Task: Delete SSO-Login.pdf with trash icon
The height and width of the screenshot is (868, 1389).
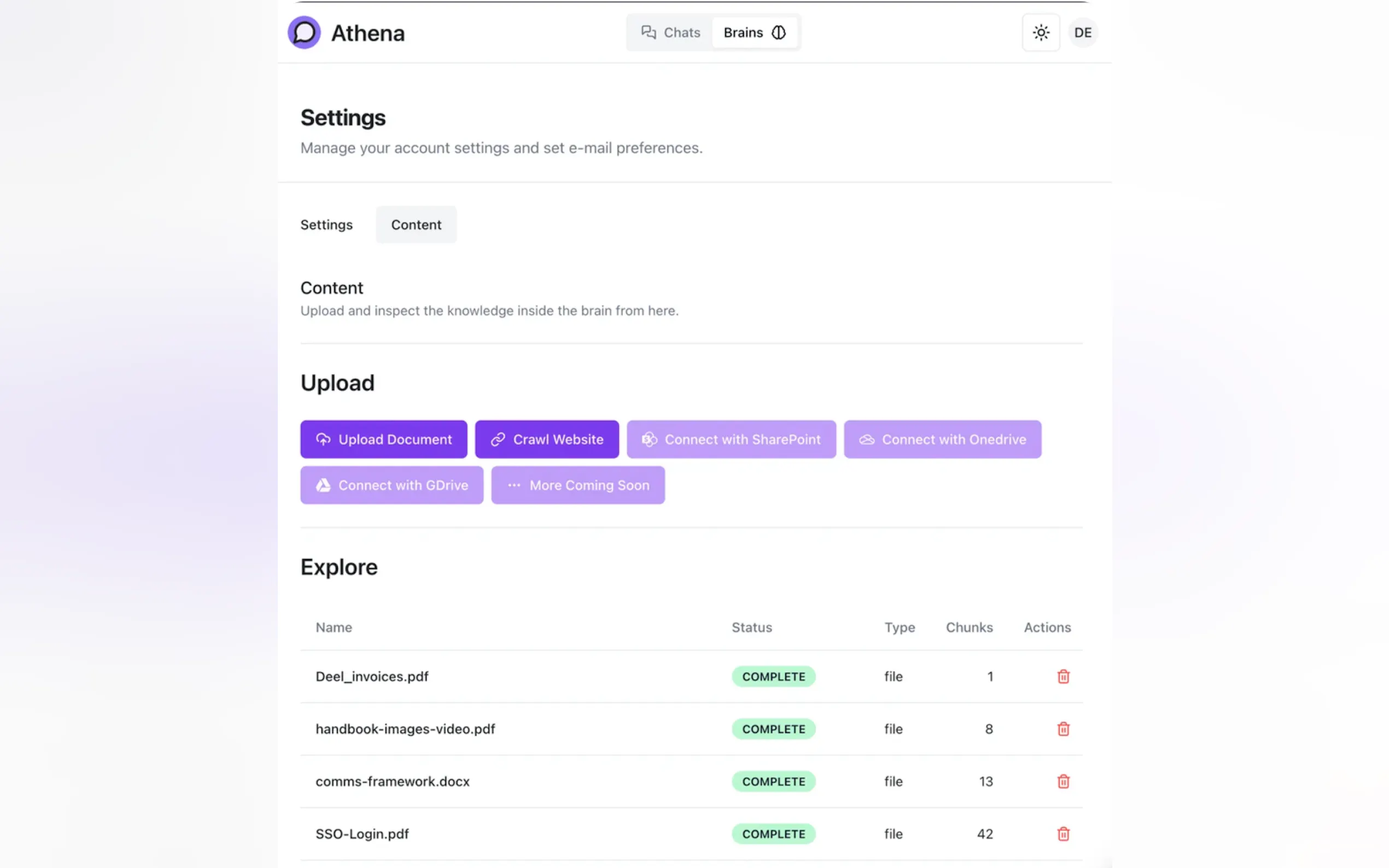Action: coord(1063,834)
